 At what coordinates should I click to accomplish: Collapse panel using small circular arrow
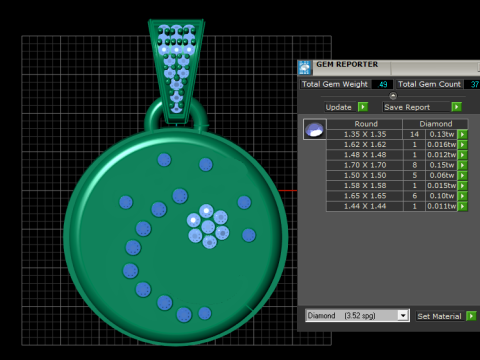(393, 96)
